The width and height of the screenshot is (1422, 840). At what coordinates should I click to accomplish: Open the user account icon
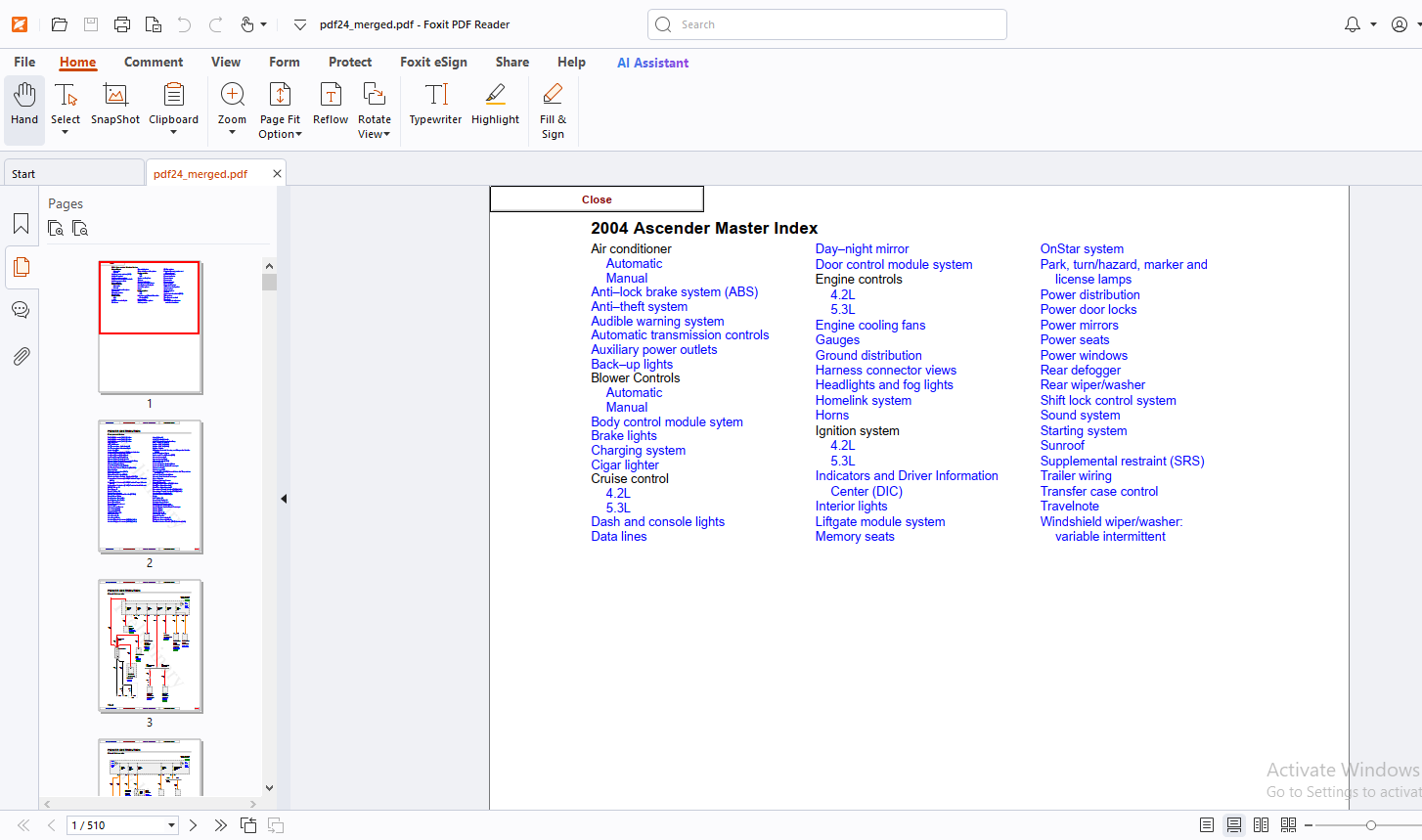pyautogui.click(x=1400, y=24)
